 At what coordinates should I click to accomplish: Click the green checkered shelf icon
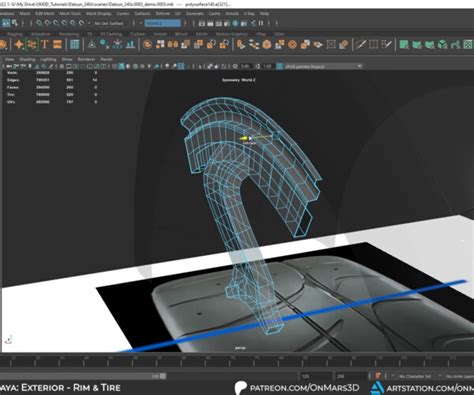[468, 44]
